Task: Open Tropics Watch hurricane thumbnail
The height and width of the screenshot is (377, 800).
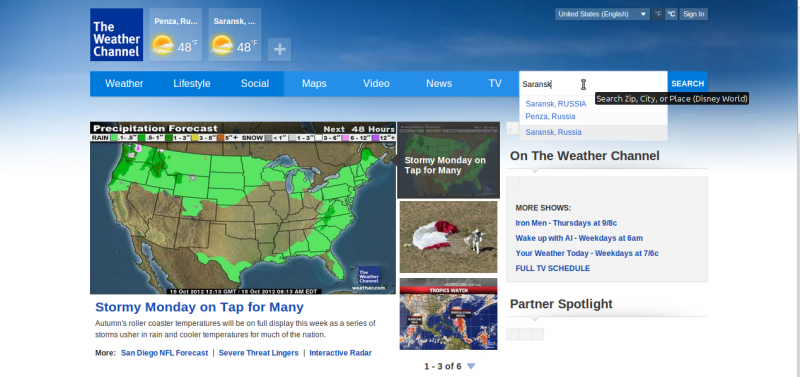Action: (448, 314)
